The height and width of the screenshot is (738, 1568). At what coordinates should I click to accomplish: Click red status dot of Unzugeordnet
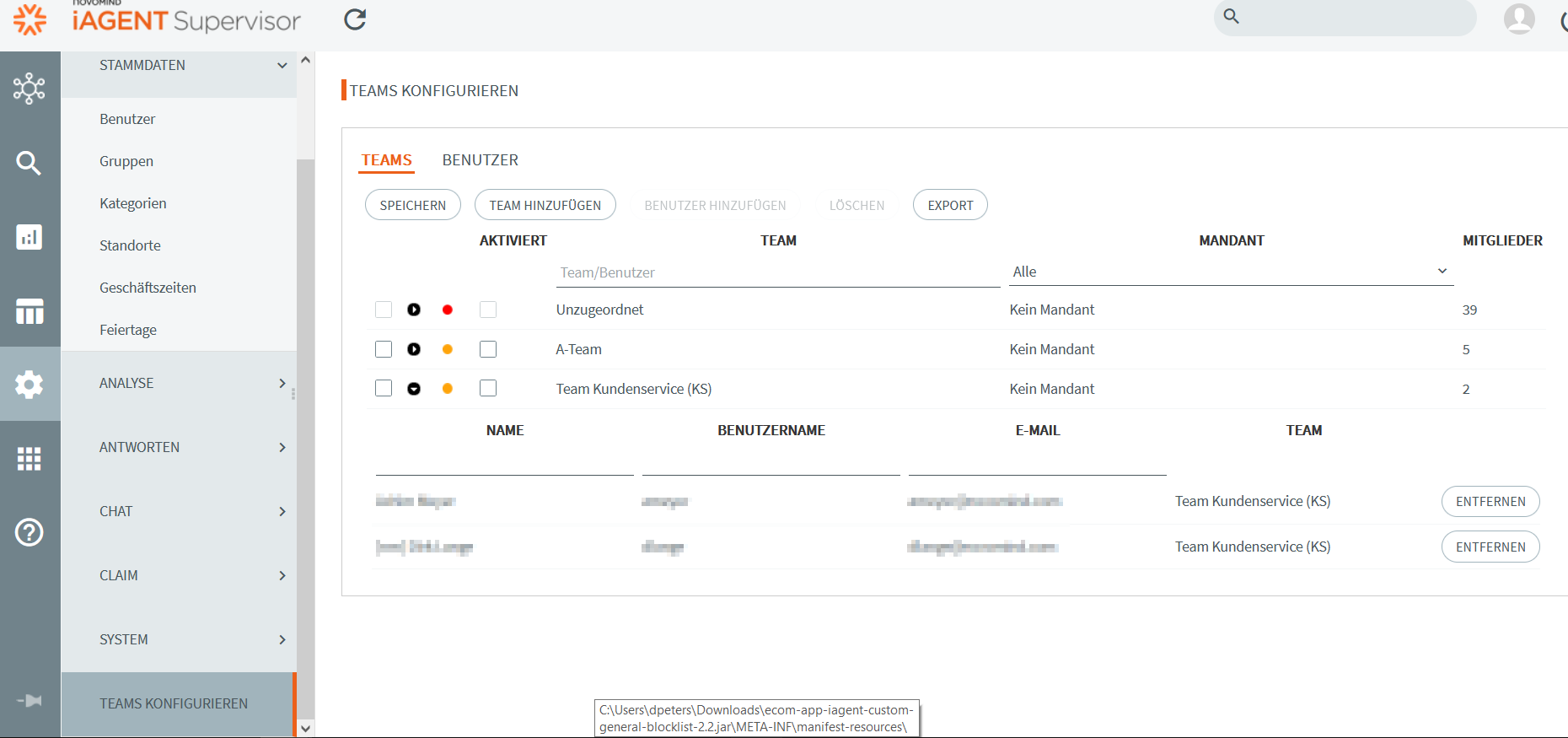pos(448,310)
